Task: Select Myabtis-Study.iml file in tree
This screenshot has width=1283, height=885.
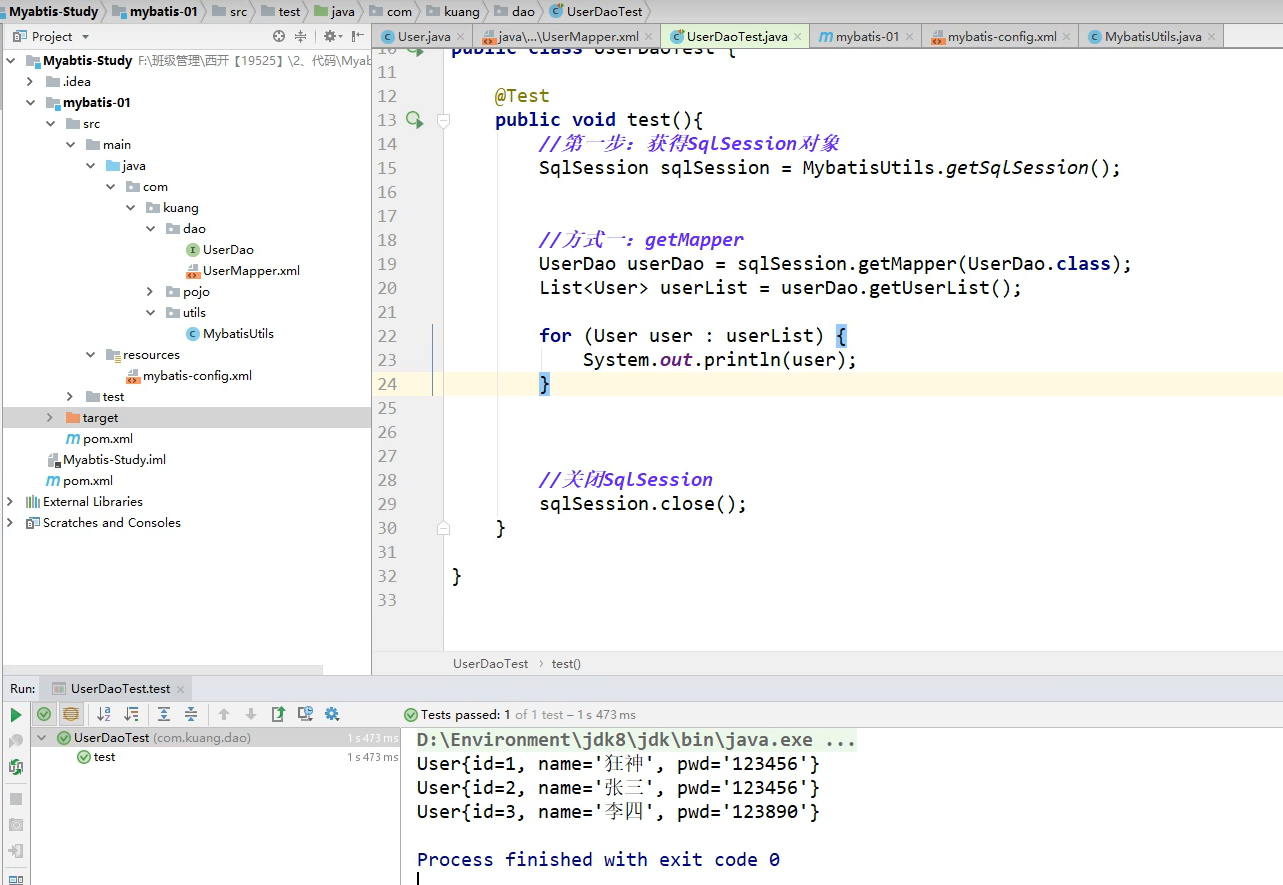Action: (x=106, y=459)
